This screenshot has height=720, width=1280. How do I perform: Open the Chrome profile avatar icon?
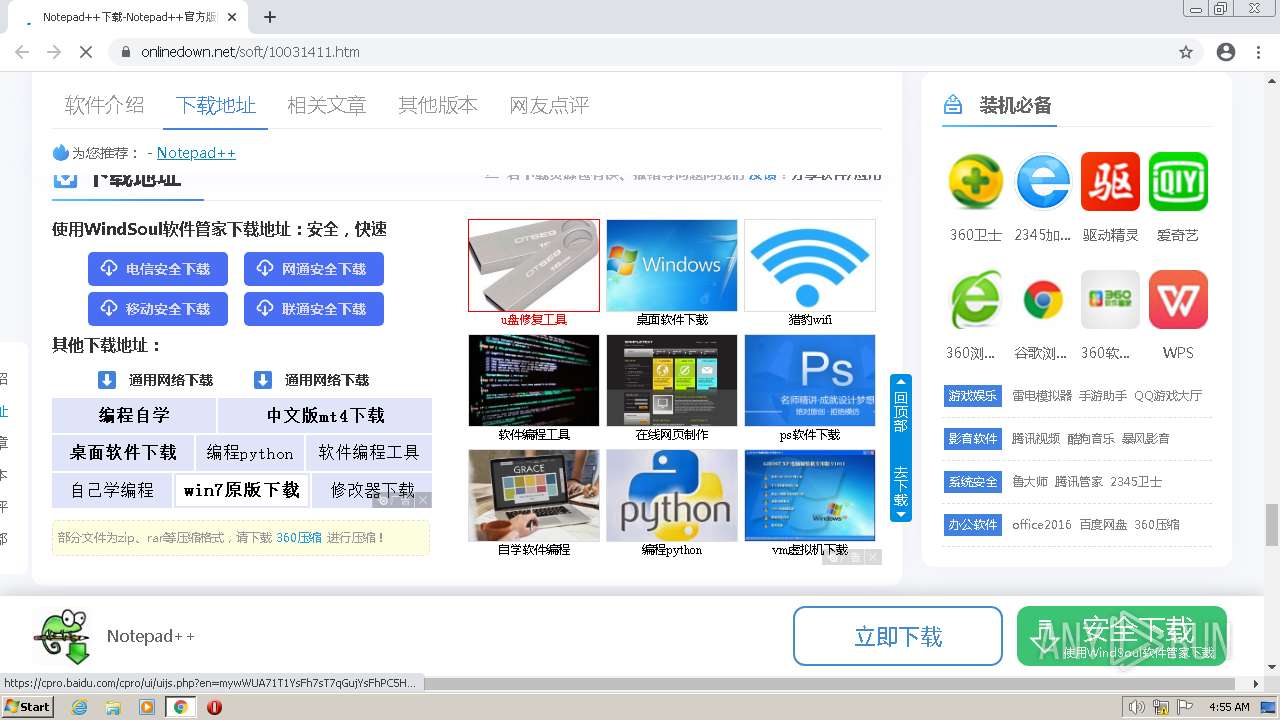(x=1226, y=52)
